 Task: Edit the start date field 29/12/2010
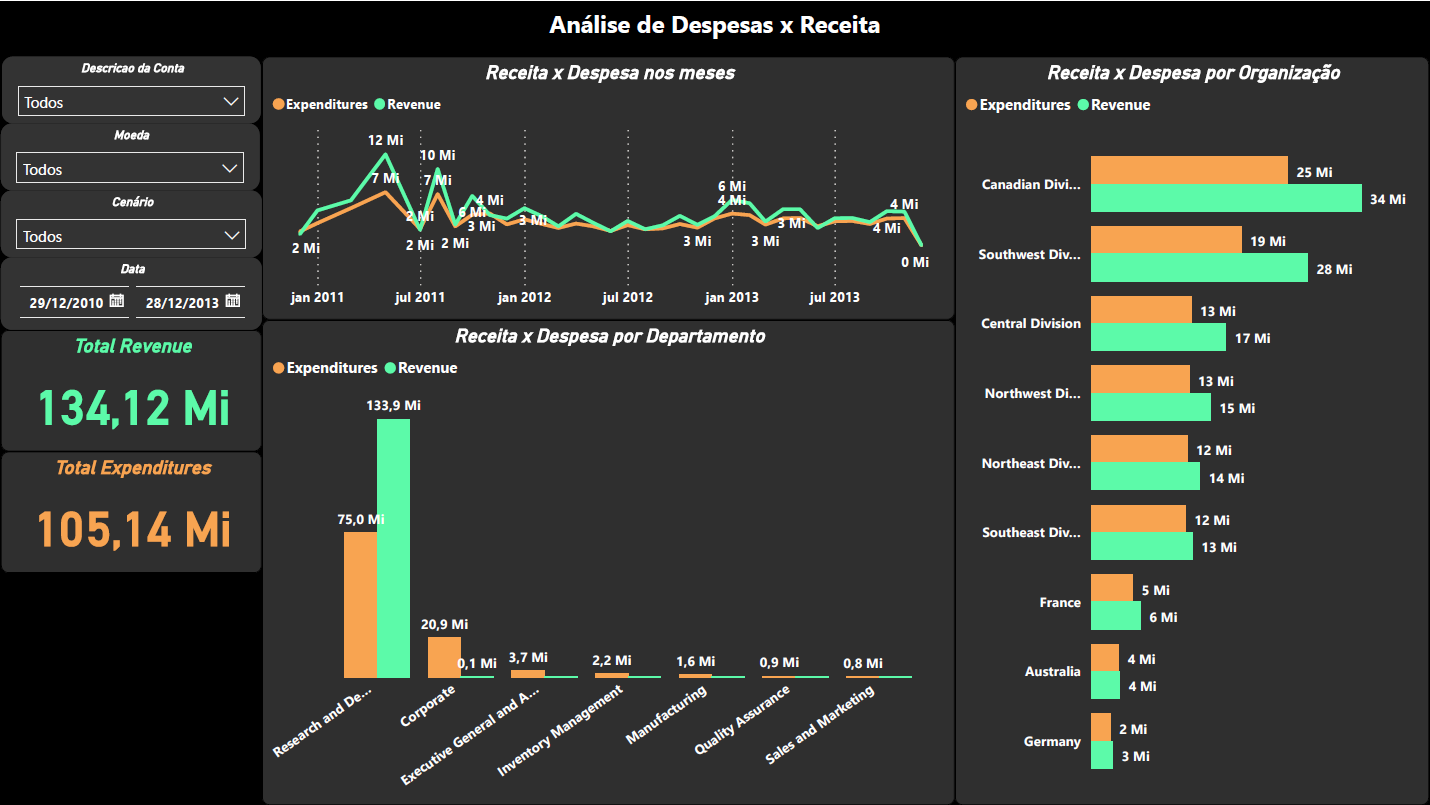(67, 302)
